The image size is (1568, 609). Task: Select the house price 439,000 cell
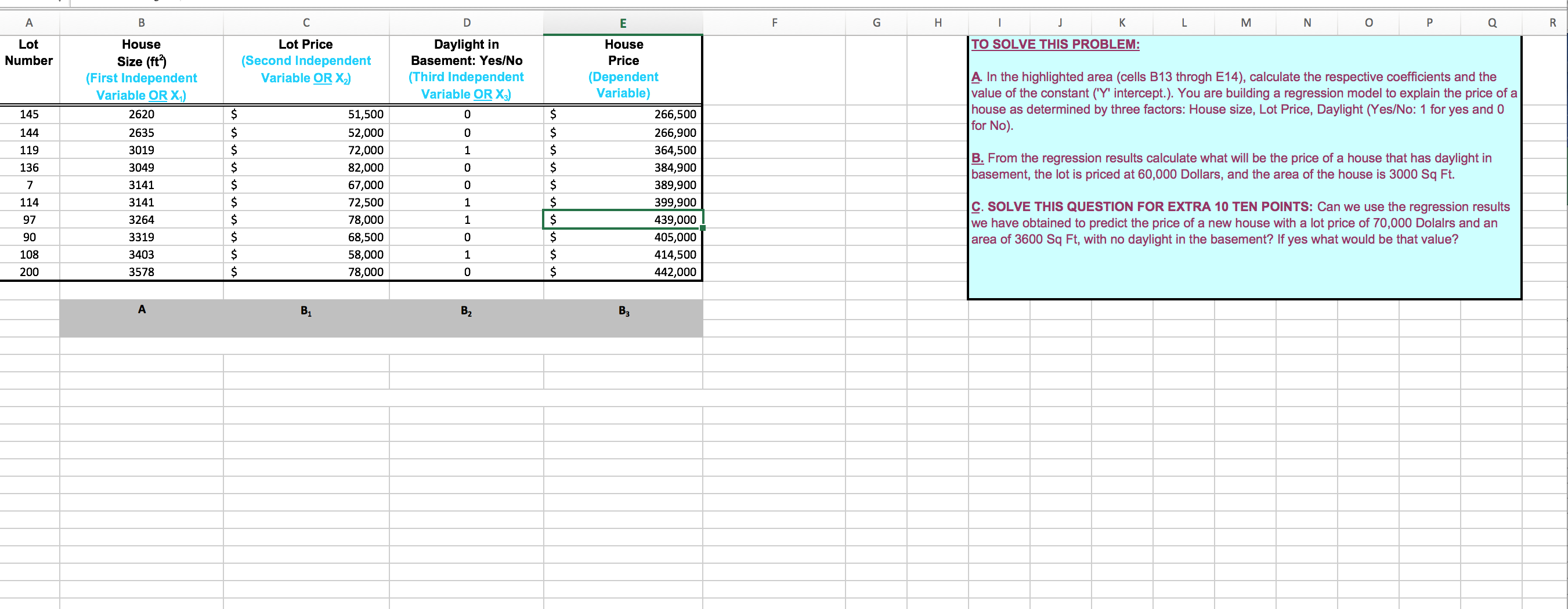623,220
